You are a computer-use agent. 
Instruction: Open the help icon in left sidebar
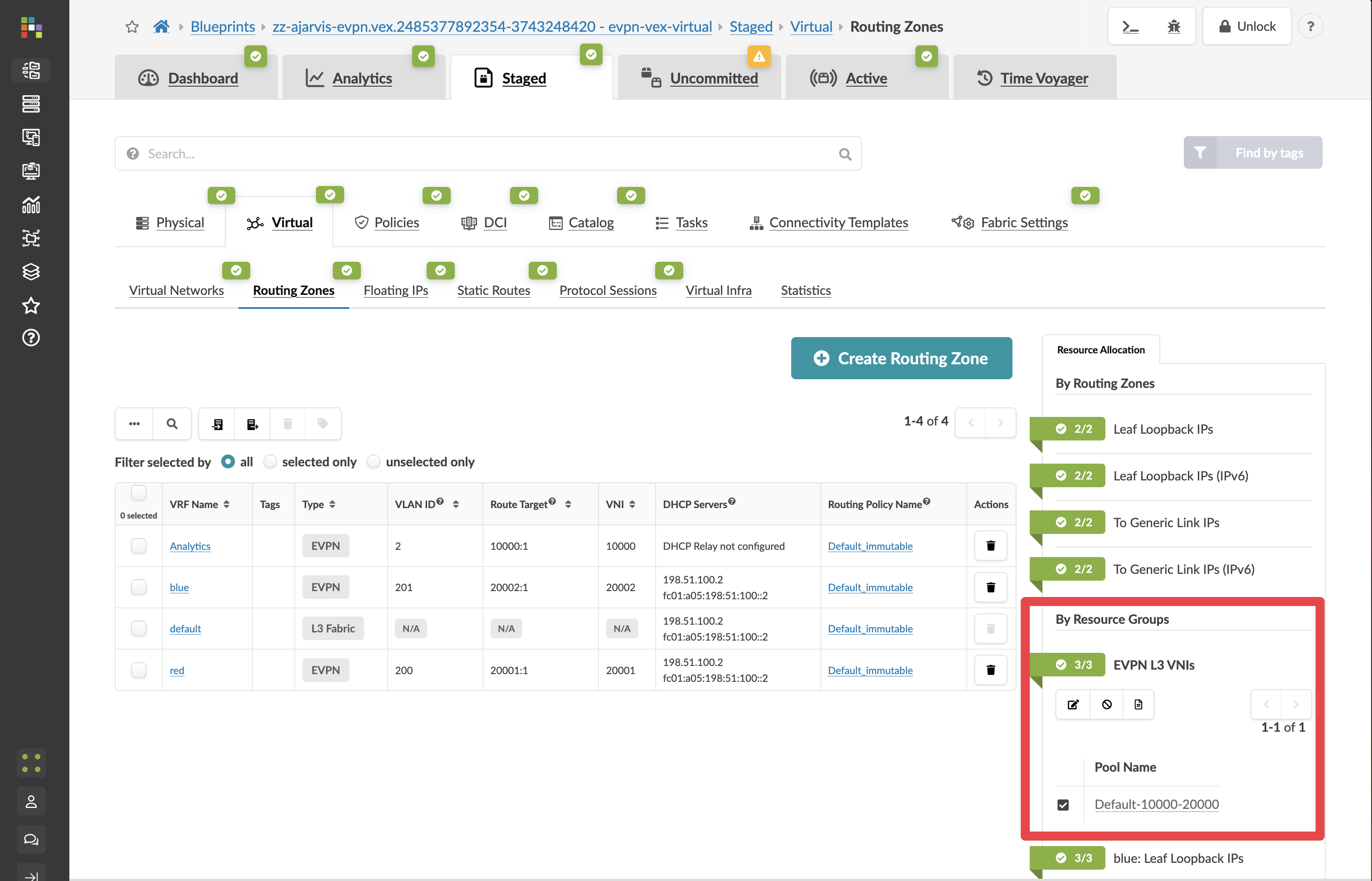coord(31,338)
